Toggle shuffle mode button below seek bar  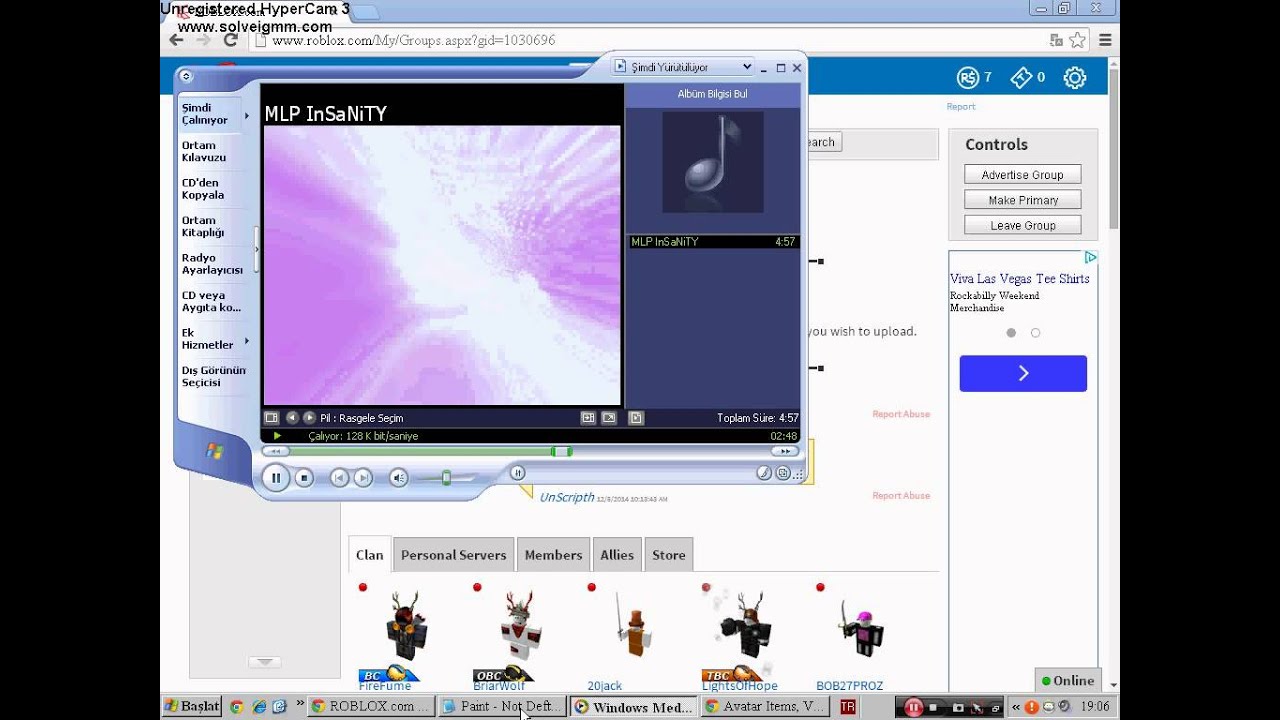(517, 473)
